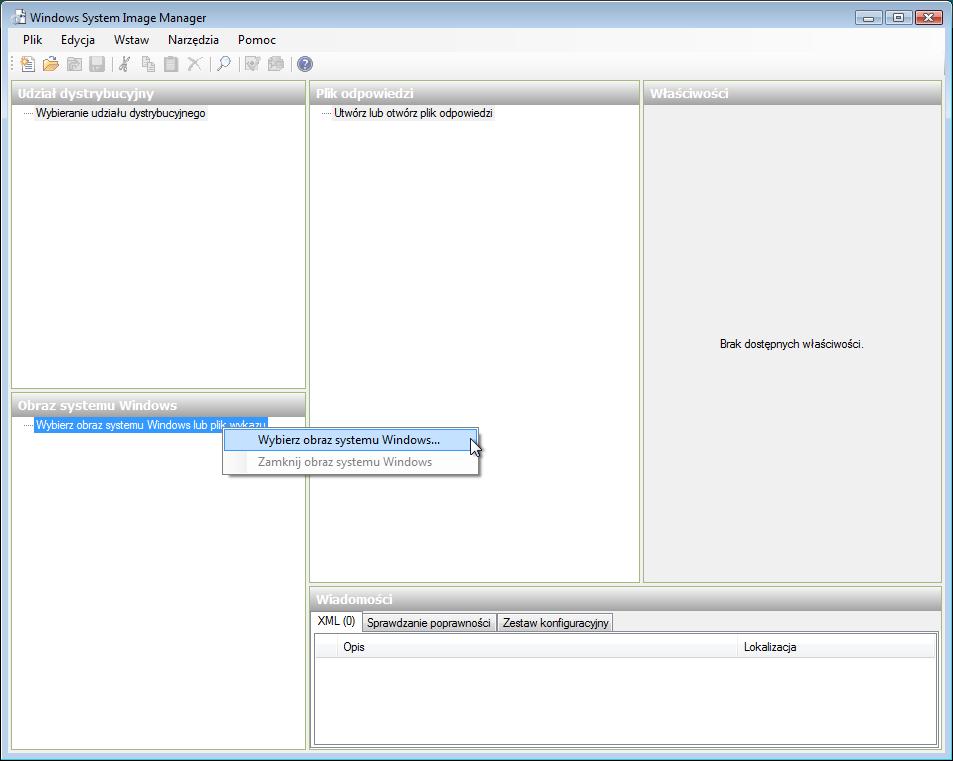Open the Wstaw menu

tap(131, 40)
